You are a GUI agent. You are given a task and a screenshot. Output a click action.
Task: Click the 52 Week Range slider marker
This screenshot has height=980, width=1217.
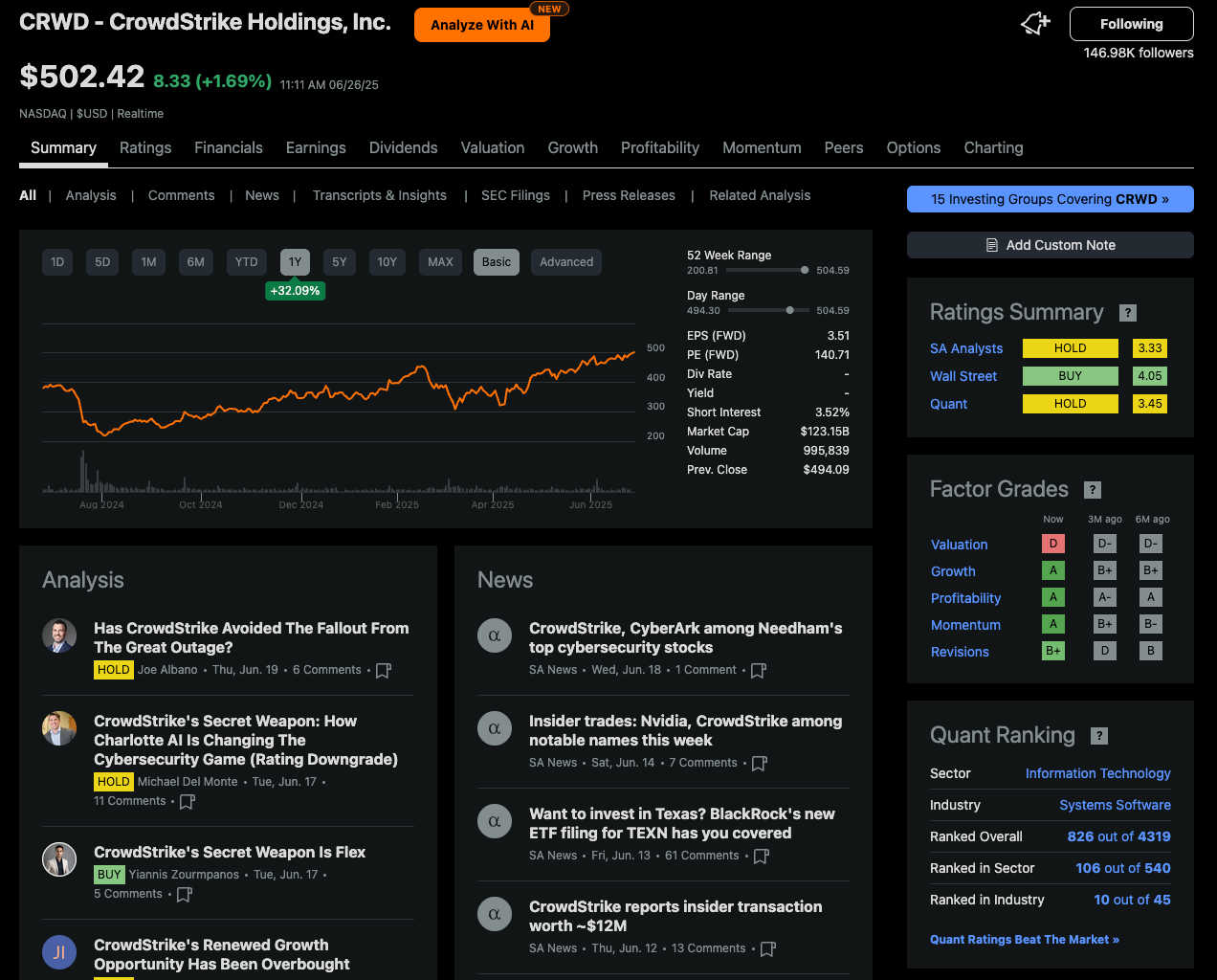point(805,270)
